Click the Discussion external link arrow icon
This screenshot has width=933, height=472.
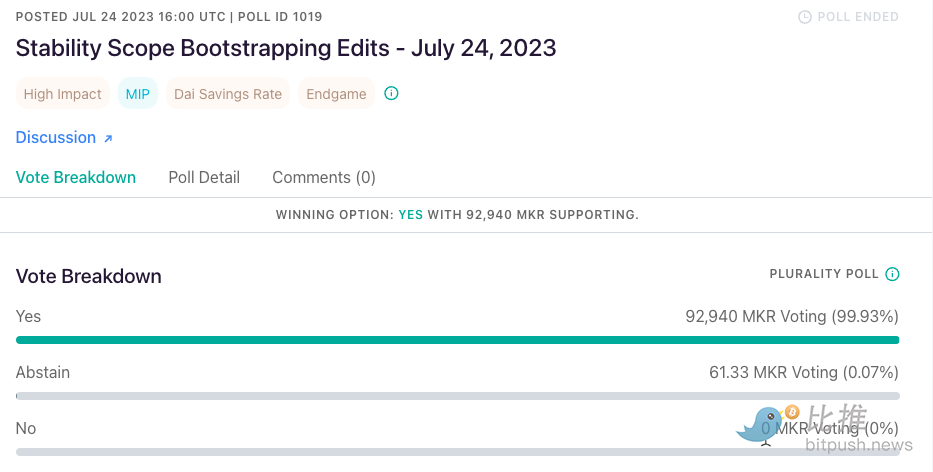tap(108, 139)
